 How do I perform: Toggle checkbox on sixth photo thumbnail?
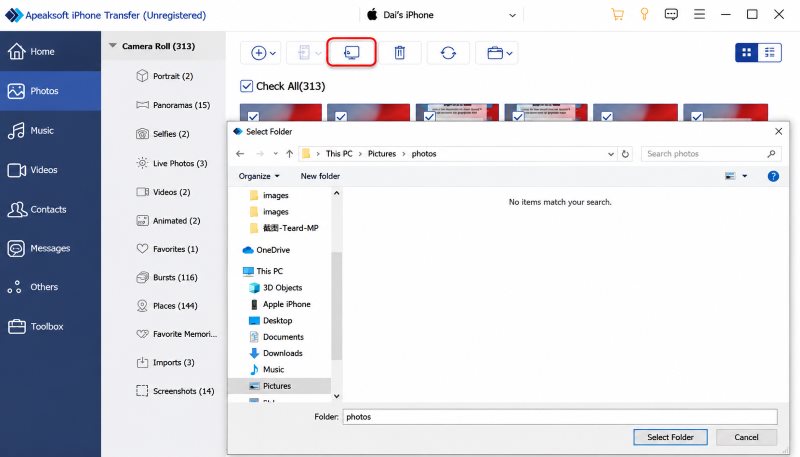(697, 117)
